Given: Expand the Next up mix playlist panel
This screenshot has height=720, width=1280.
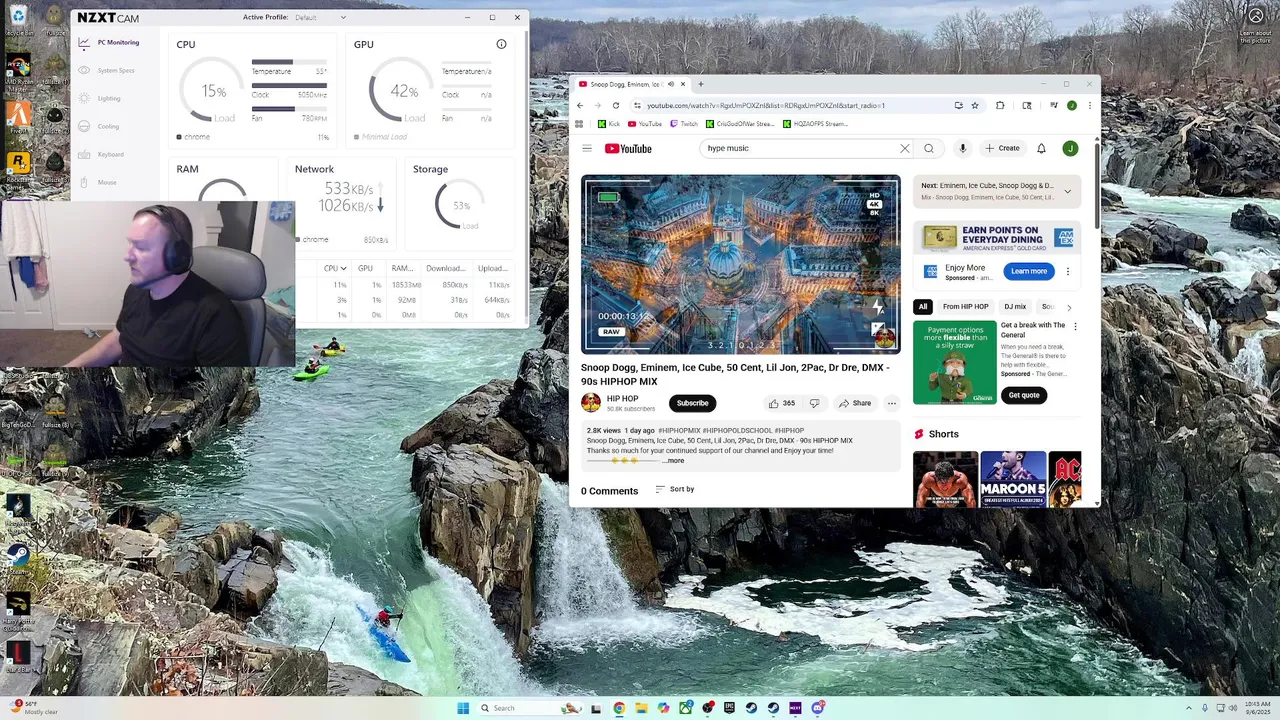Looking at the screenshot, I should coord(1067,191).
